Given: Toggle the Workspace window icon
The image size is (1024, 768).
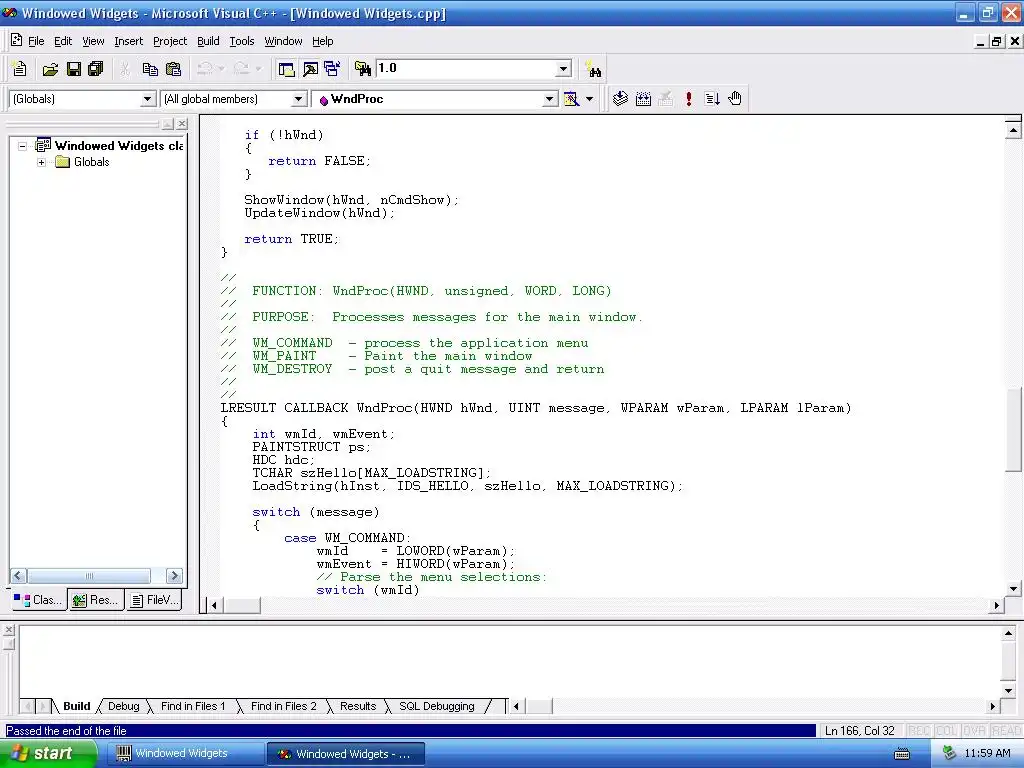Looking at the screenshot, I should [x=286, y=69].
